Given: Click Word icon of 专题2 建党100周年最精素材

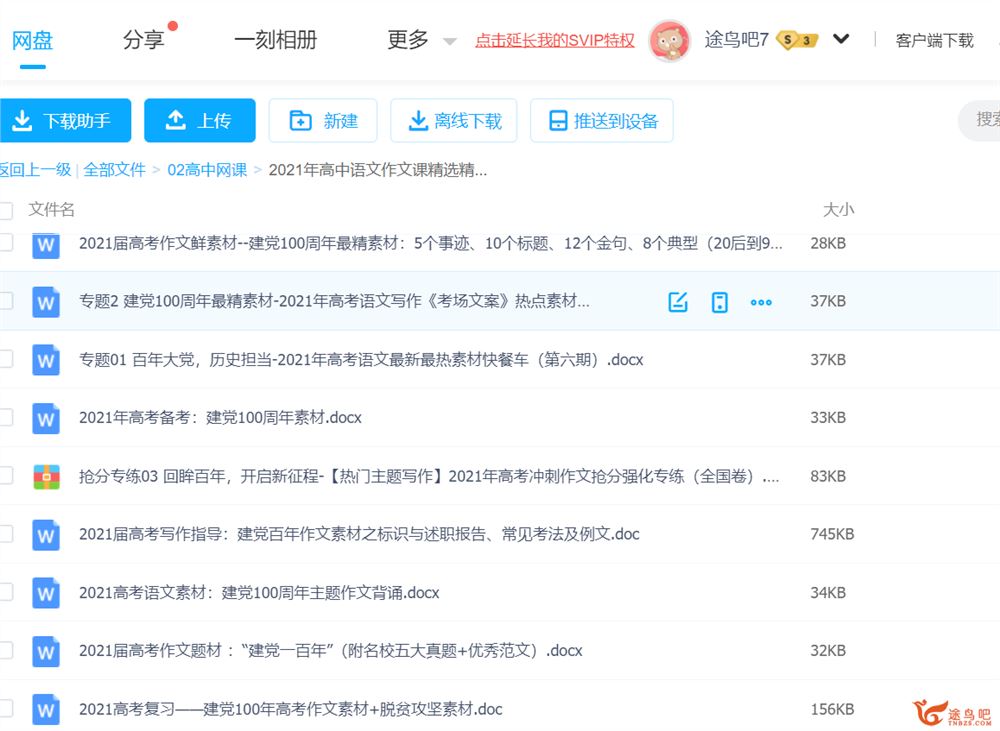Looking at the screenshot, I should tap(46, 302).
